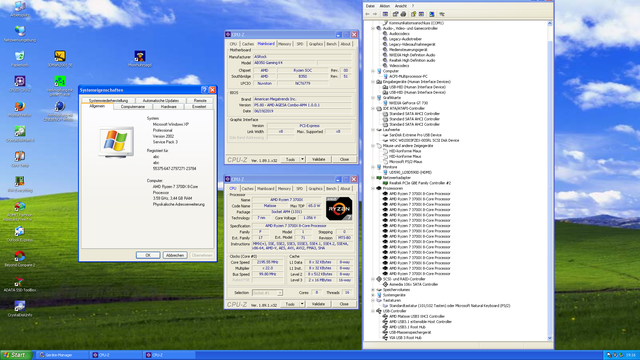Collapse the Prozessoren tree node
640x360 pixels.
373,189
